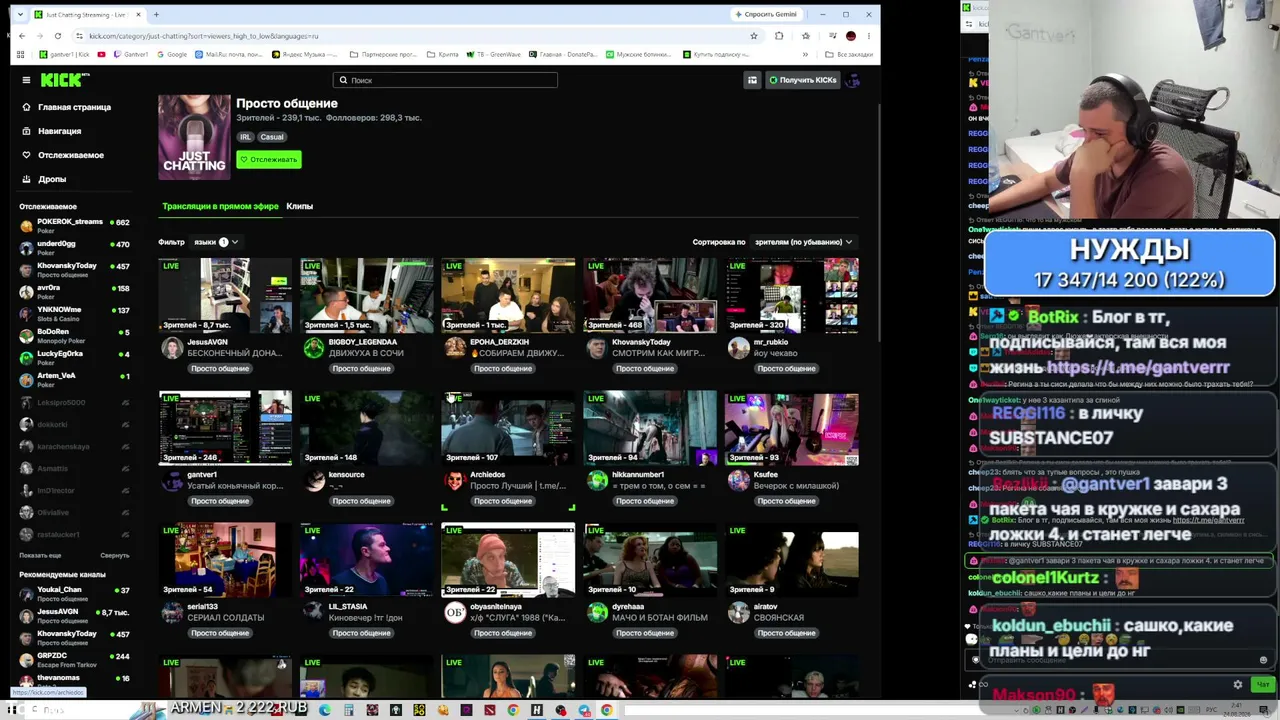The image size is (1280, 720).
Task: Click the Archiedos channel avatar
Action: click(x=455, y=480)
